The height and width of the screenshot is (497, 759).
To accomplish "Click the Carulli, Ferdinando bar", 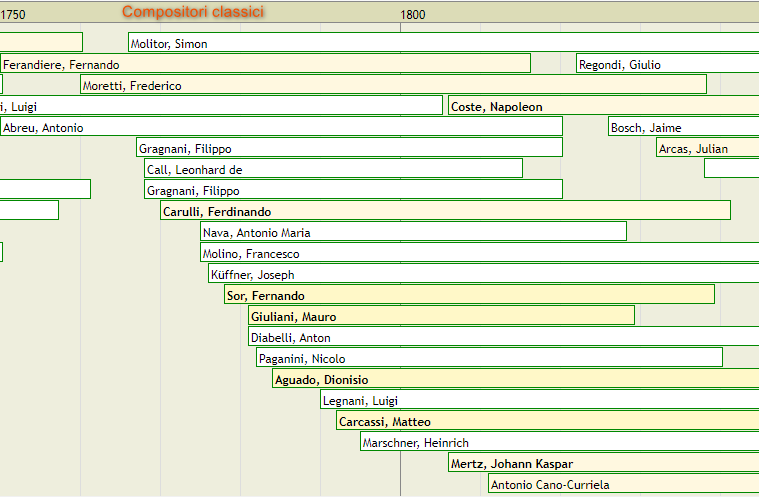I will pyautogui.click(x=445, y=211).
